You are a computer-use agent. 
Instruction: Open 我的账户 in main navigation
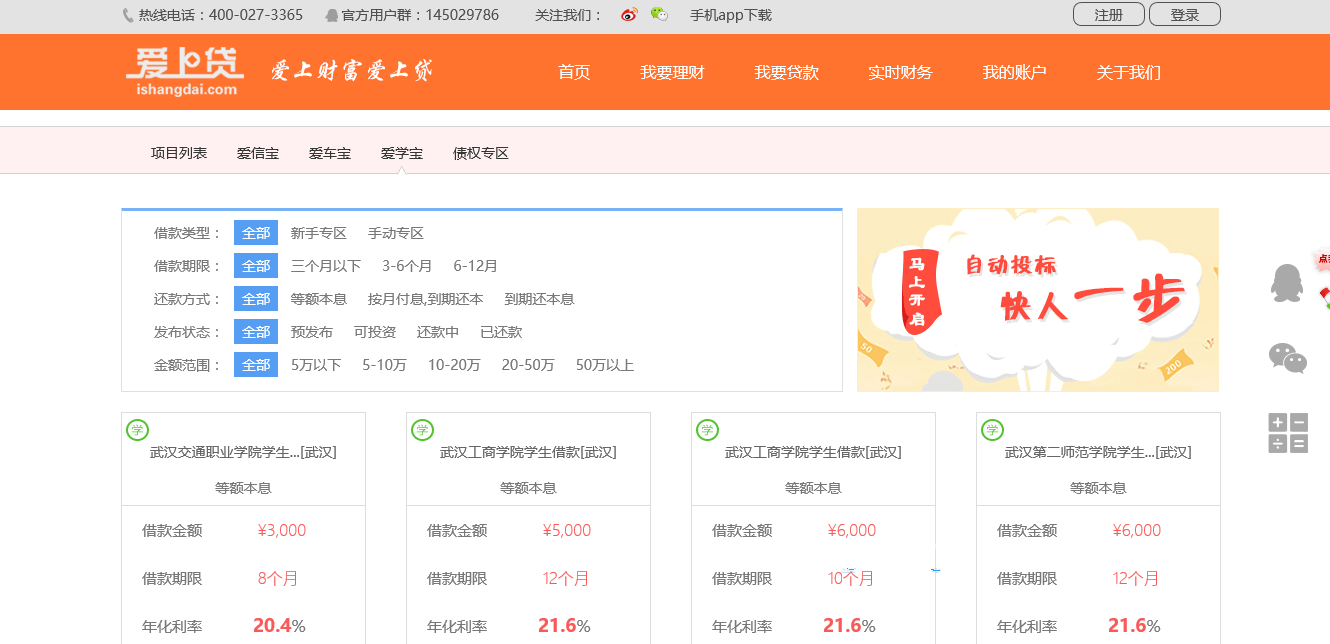tap(1014, 72)
